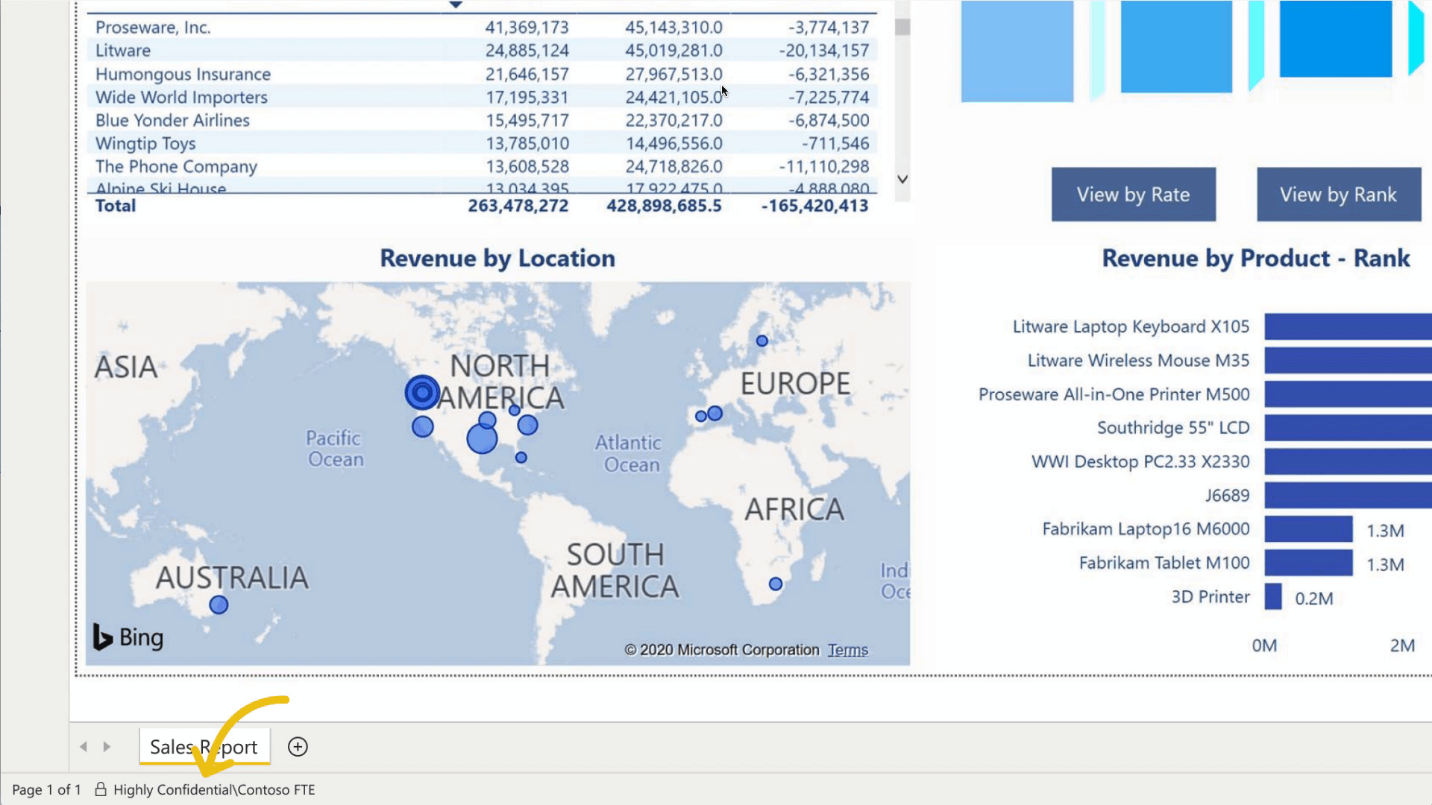Click table vertical scrollbar thumb
Viewport: 1432px width, 805px height.
click(902, 27)
